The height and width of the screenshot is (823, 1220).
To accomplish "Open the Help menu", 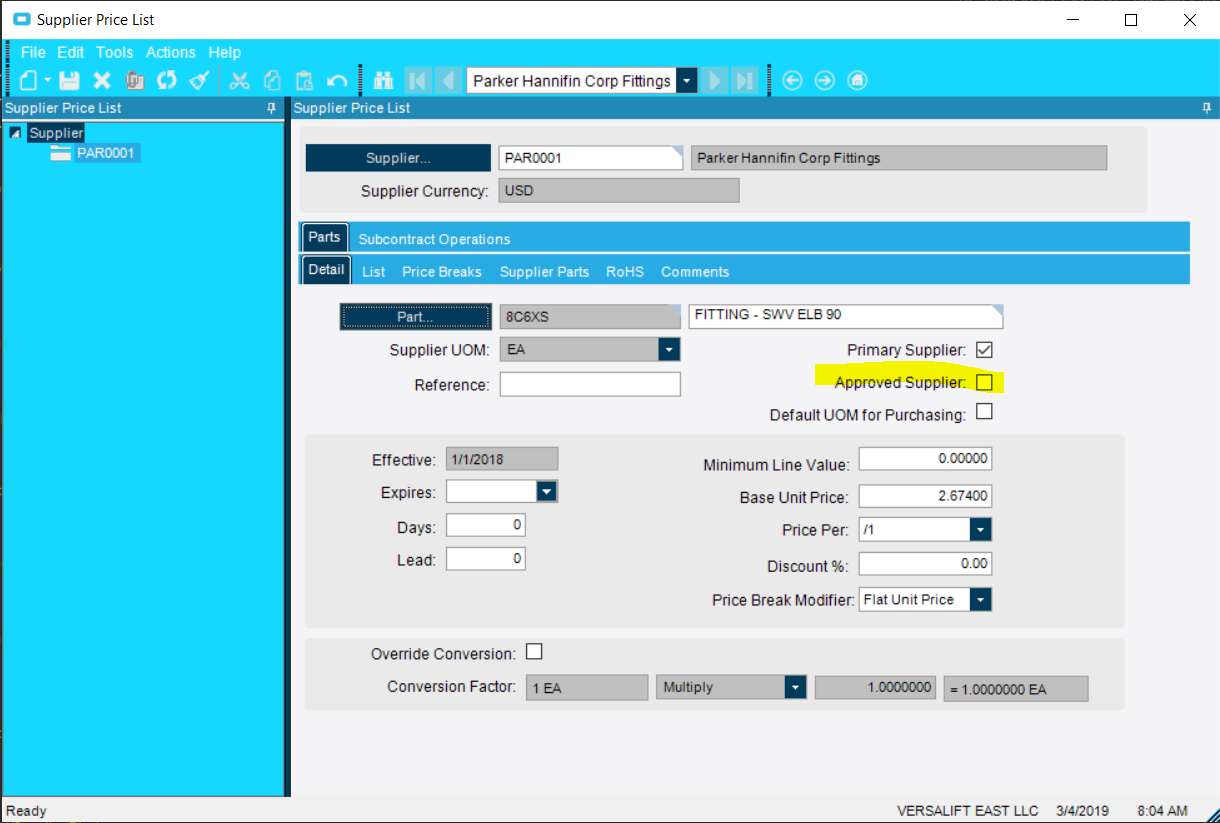I will click(x=225, y=52).
